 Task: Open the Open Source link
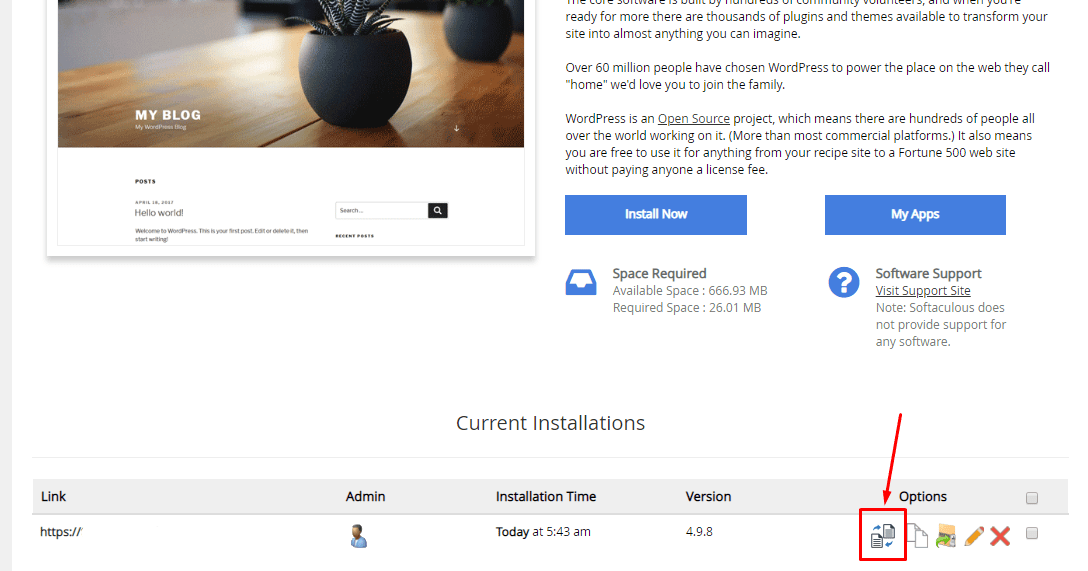click(693, 119)
